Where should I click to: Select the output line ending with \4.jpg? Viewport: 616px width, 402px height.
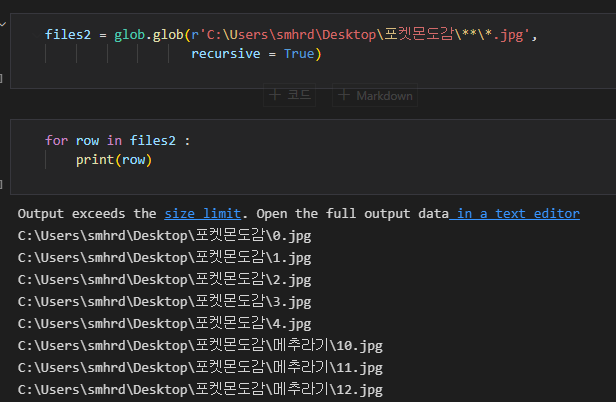click(x=164, y=324)
